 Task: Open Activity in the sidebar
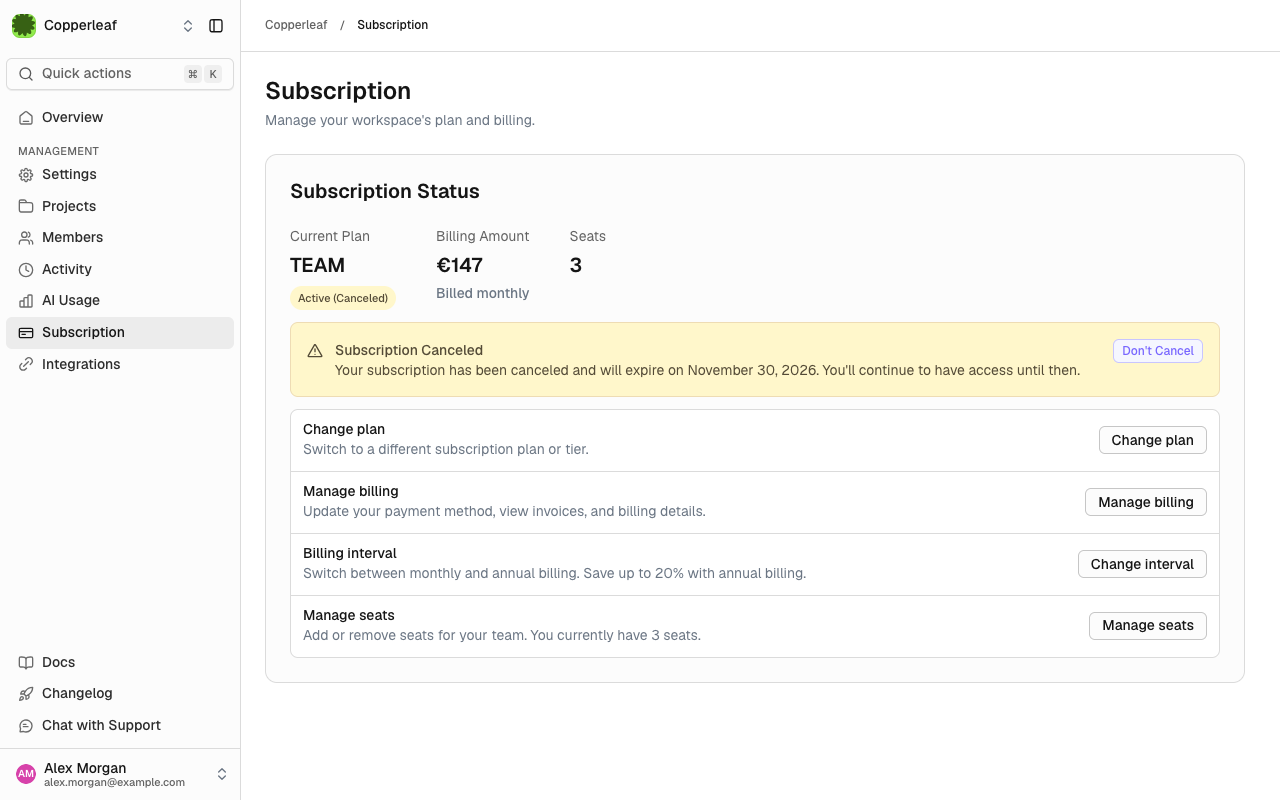(x=120, y=270)
